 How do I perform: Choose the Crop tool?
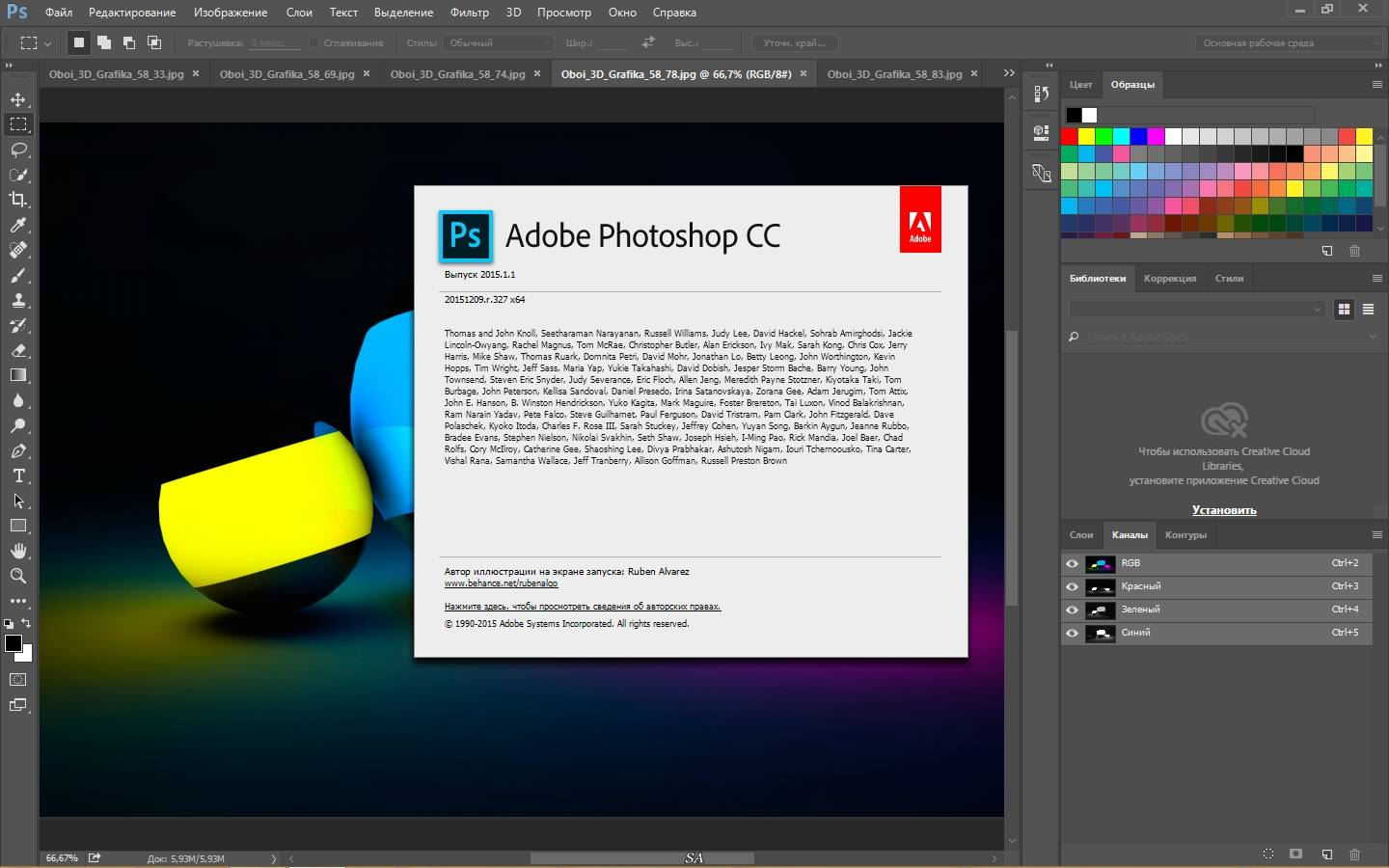(x=18, y=200)
